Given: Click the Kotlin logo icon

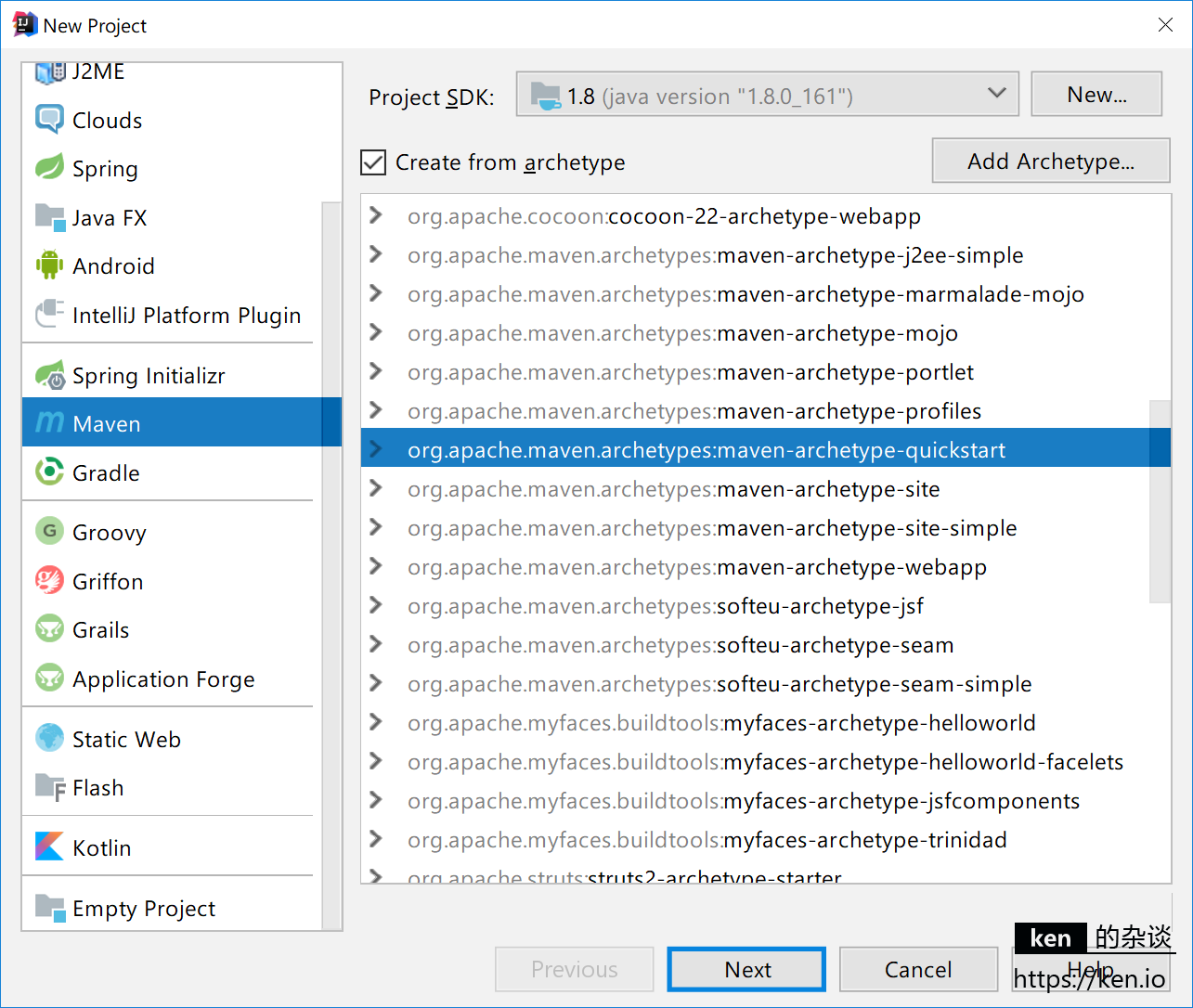Looking at the screenshot, I should [x=49, y=847].
